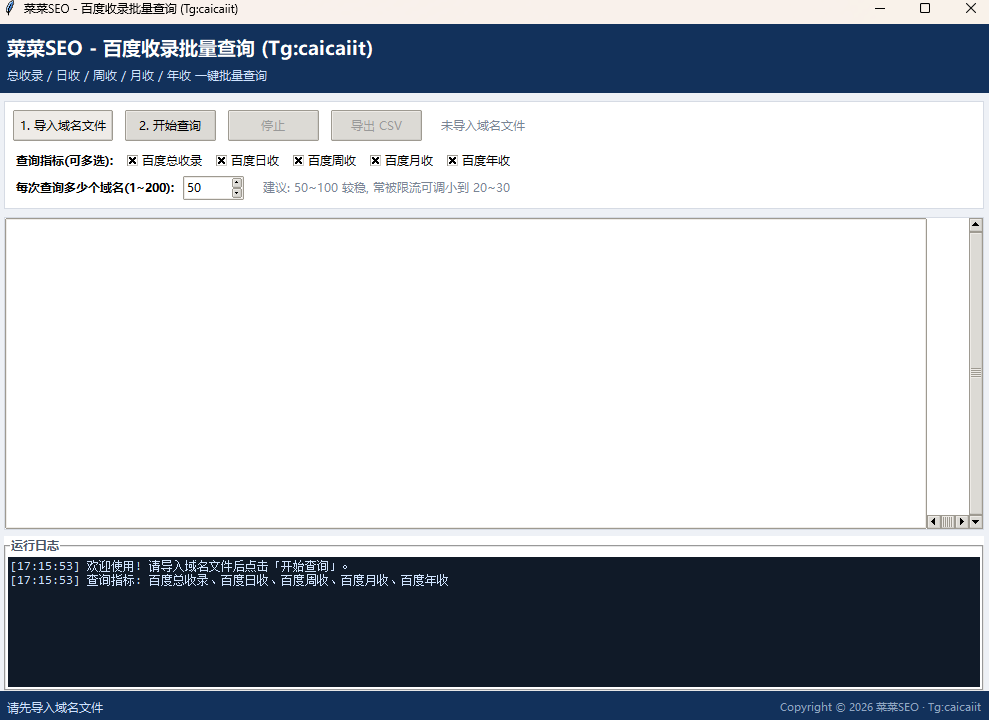Minimize the window
This screenshot has width=989, height=720.
(880, 9)
